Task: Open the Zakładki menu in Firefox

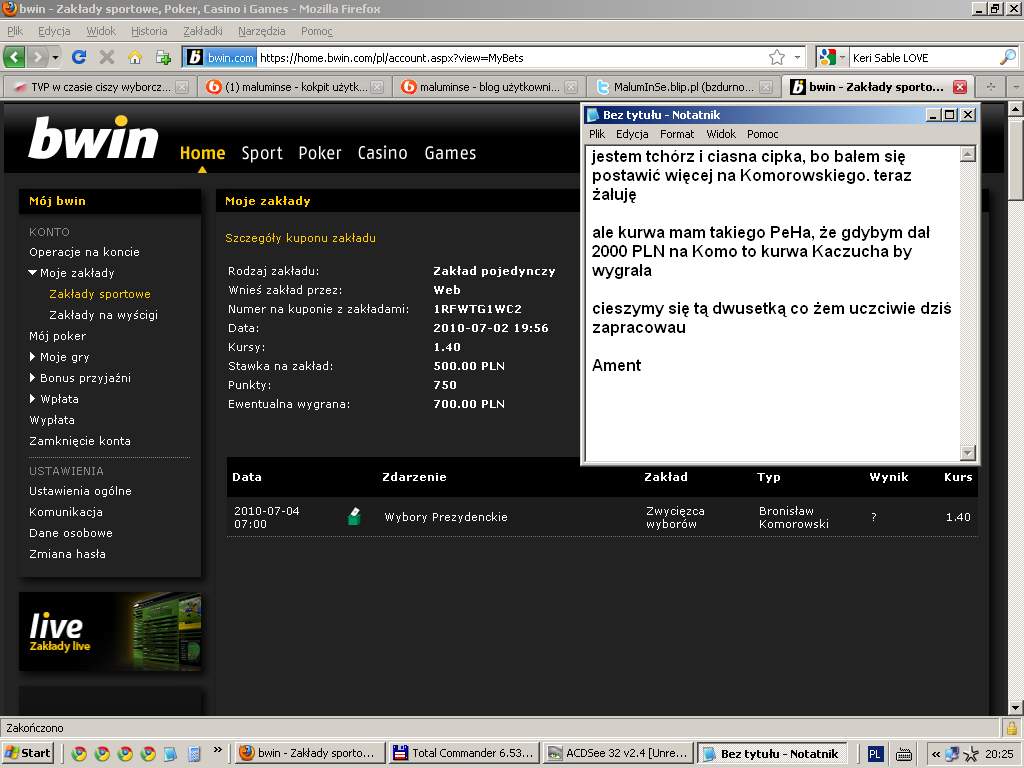Action: point(202,31)
